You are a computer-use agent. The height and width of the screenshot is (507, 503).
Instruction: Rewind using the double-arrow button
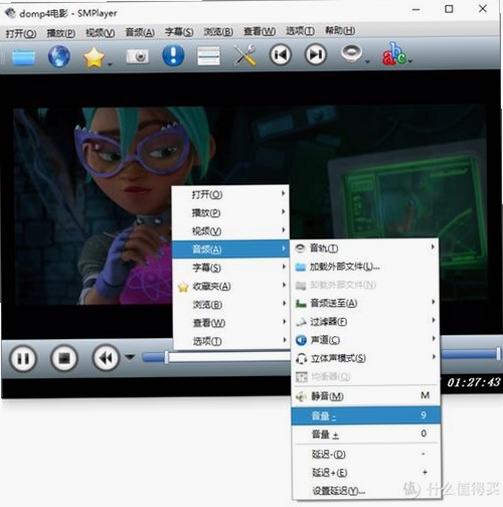coord(106,358)
